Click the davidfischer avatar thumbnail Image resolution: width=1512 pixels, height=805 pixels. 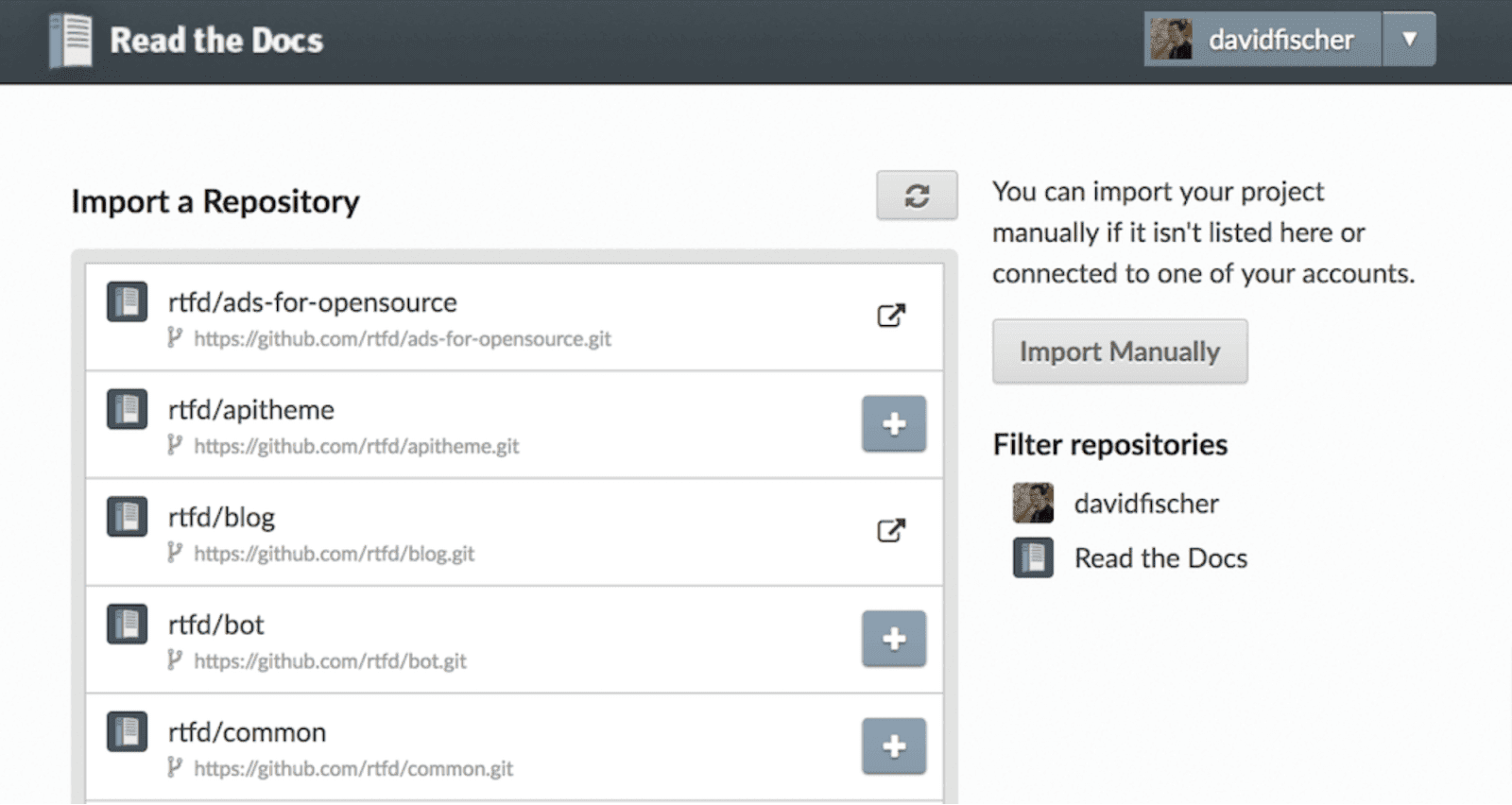1173,39
